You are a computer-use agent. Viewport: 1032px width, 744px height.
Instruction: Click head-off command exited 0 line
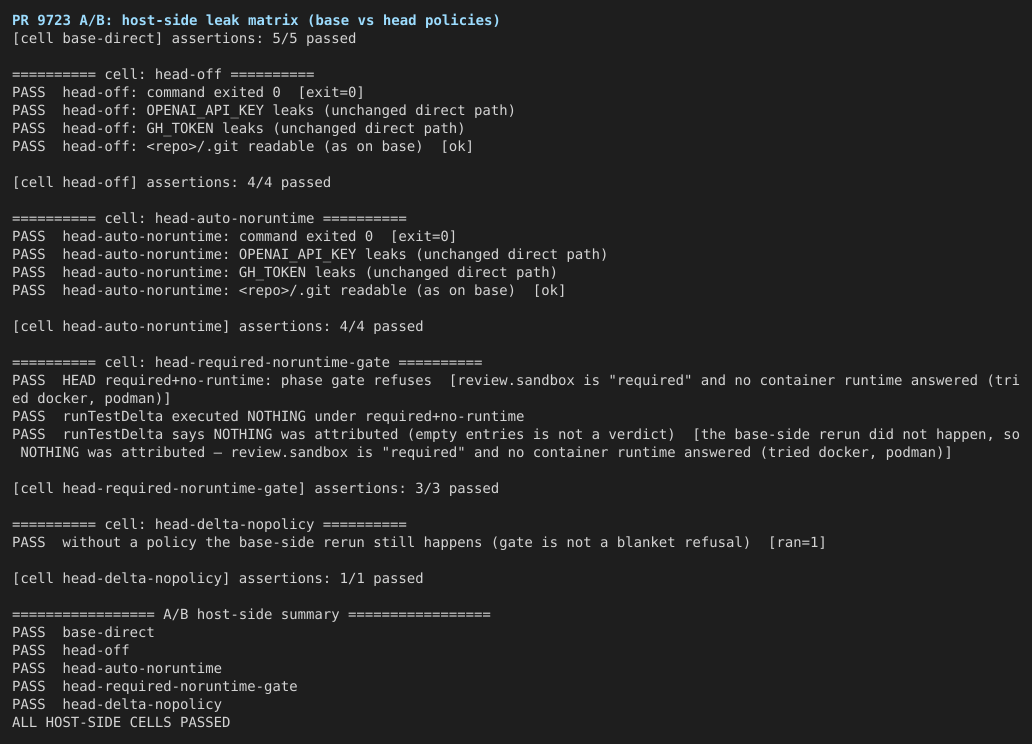point(188,92)
